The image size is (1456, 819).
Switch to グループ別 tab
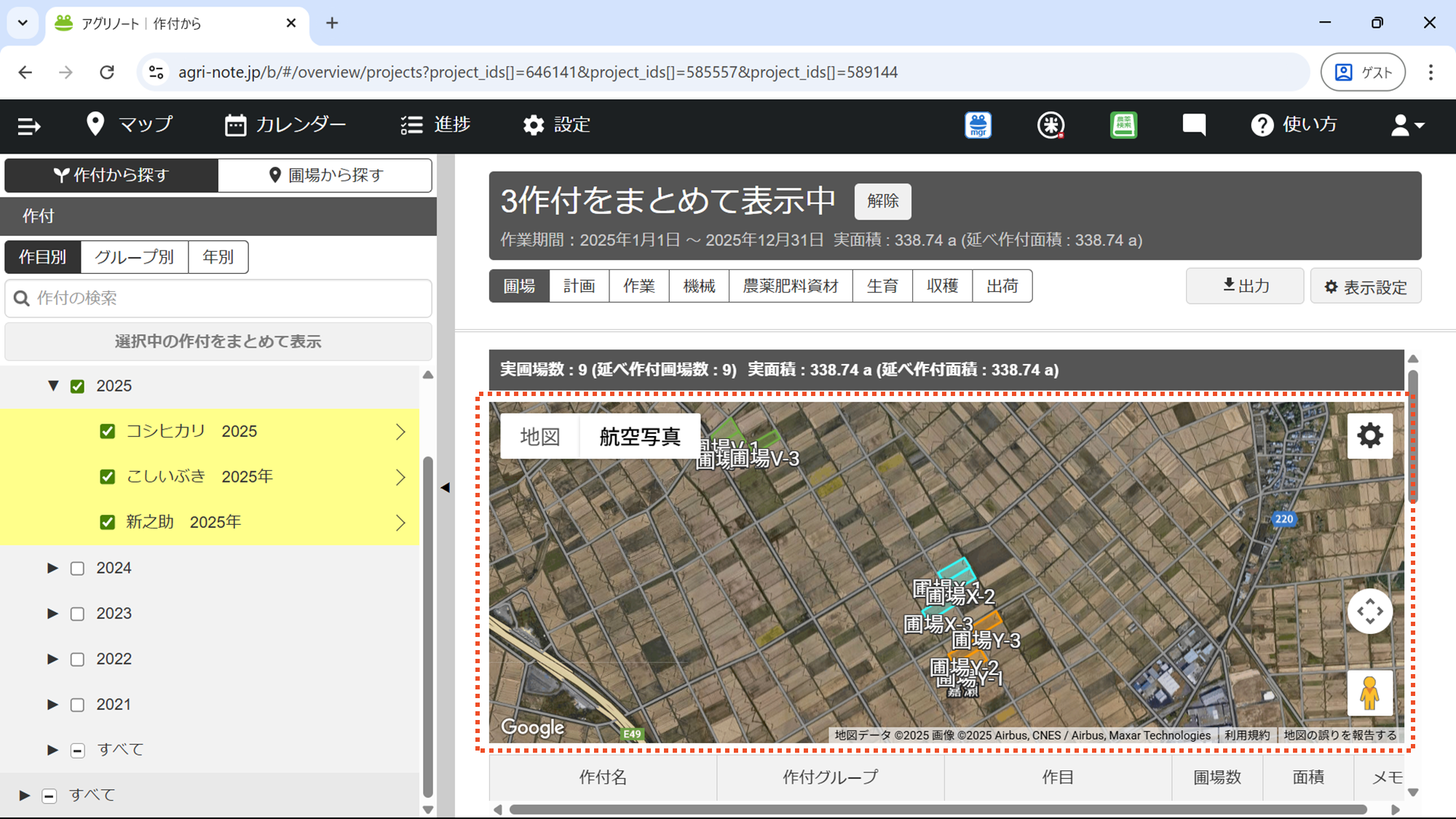(x=135, y=257)
